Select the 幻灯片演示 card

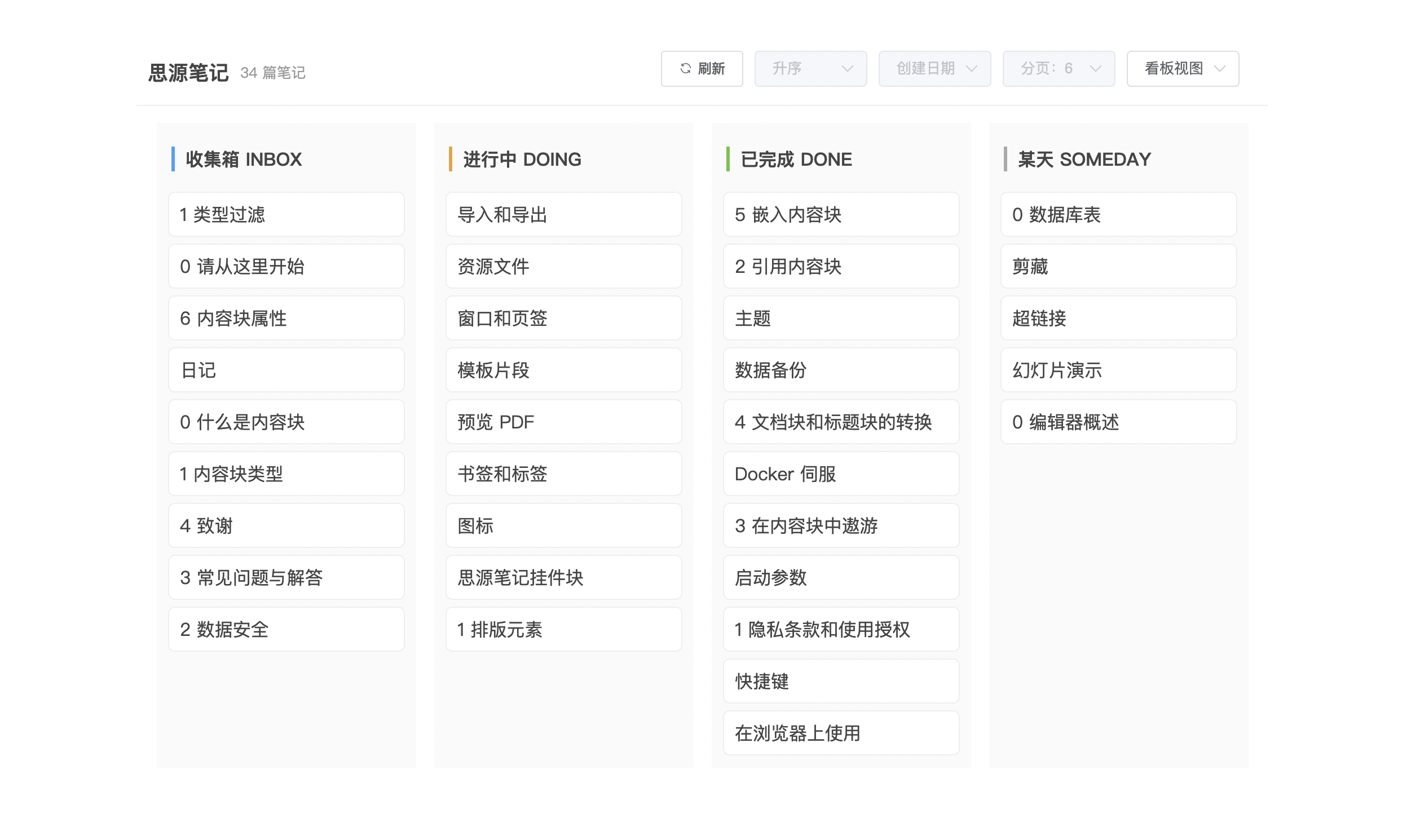[1118, 370]
